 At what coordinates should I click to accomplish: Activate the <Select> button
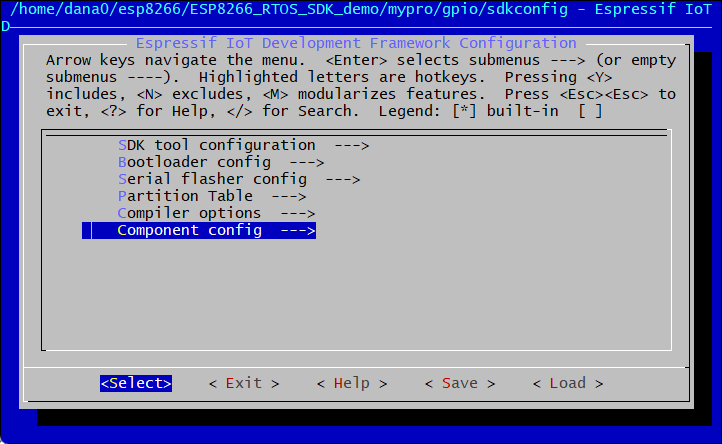click(136, 383)
